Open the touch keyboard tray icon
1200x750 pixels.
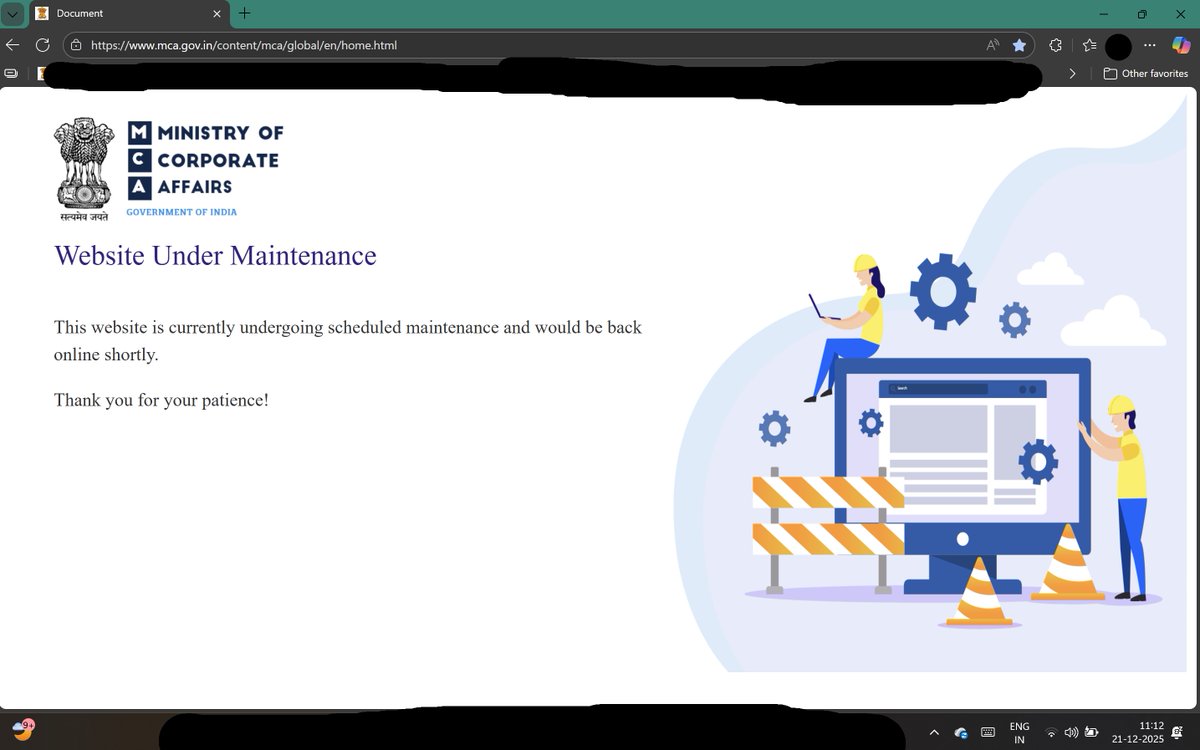[988, 733]
